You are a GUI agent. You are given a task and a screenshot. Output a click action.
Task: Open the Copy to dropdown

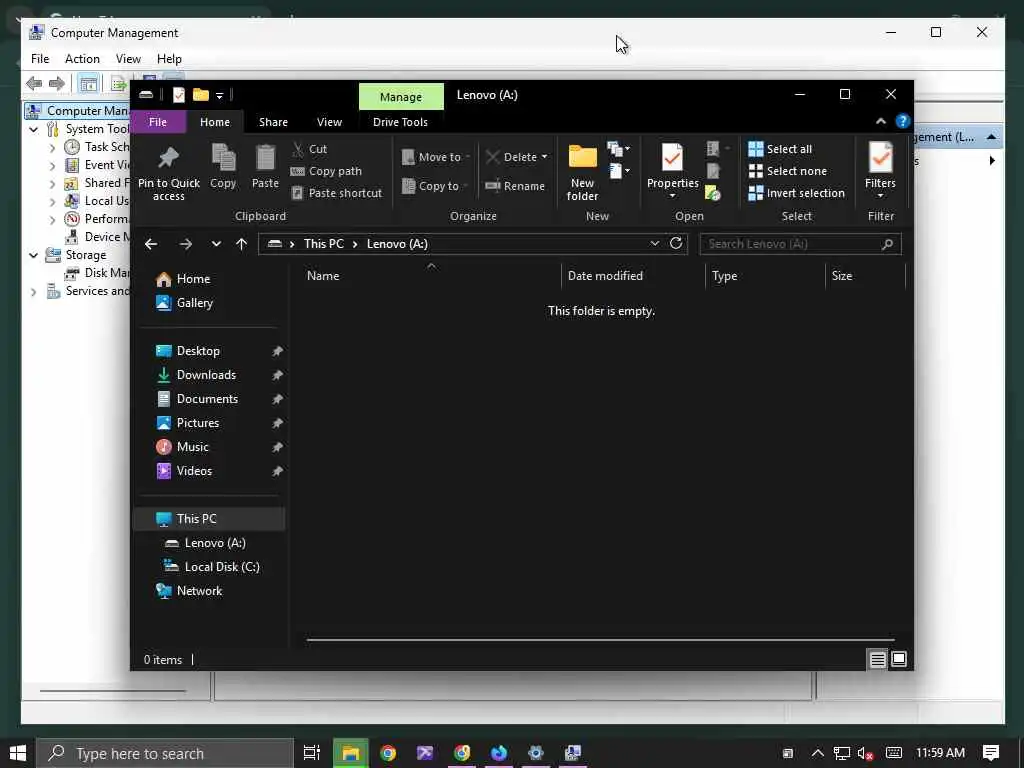(x=435, y=186)
